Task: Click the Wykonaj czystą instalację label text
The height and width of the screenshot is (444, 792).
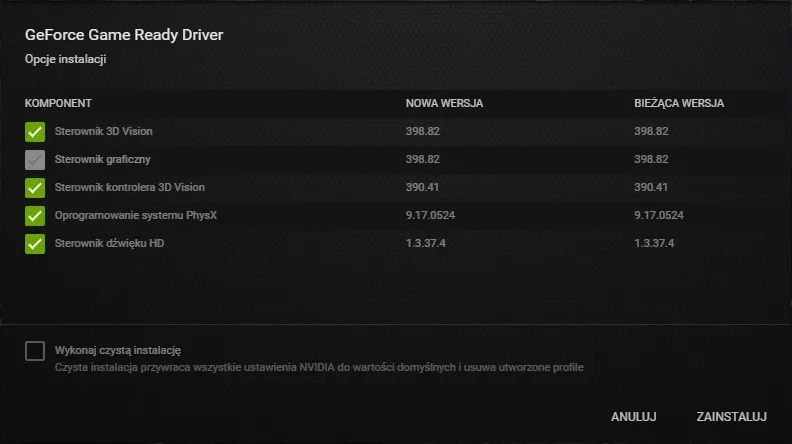Action: point(117,350)
